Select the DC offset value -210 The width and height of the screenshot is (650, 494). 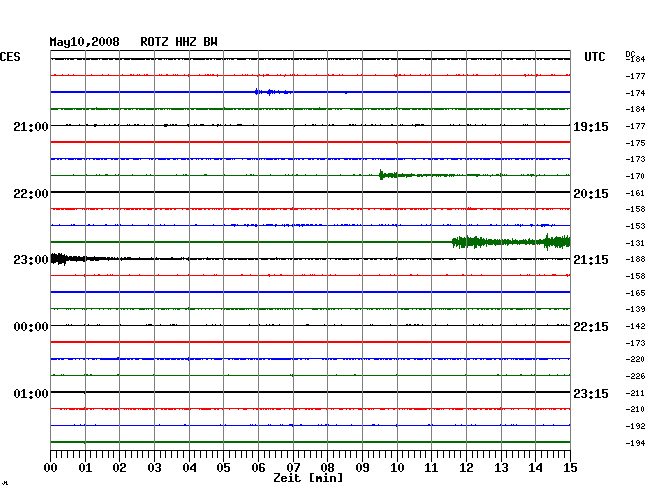pyautogui.click(x=635, y=409)
